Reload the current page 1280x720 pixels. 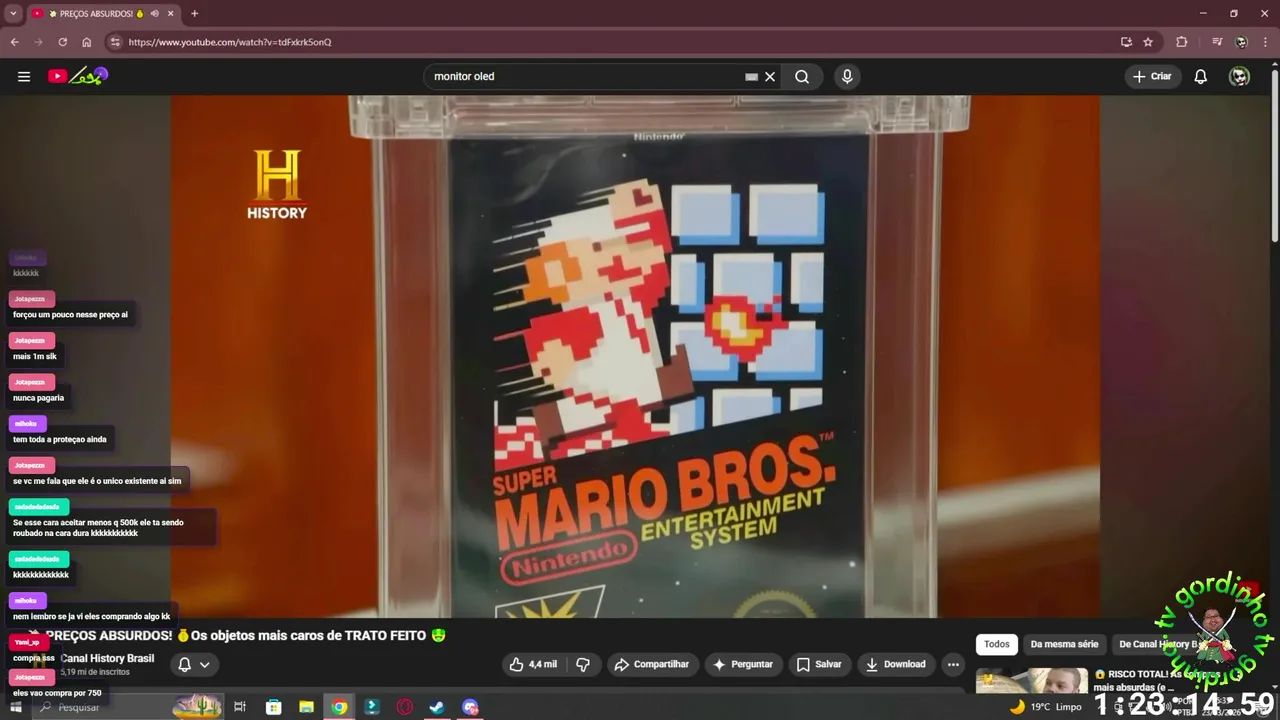[62, 42]
